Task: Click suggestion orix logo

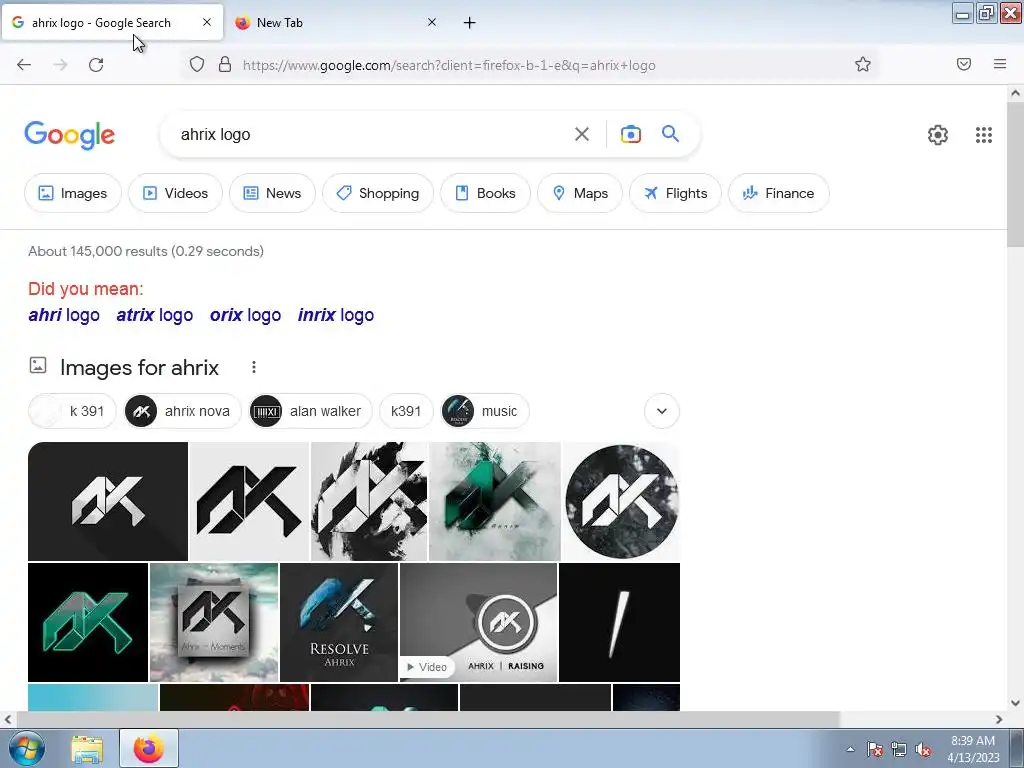Action: coord(245,315)
